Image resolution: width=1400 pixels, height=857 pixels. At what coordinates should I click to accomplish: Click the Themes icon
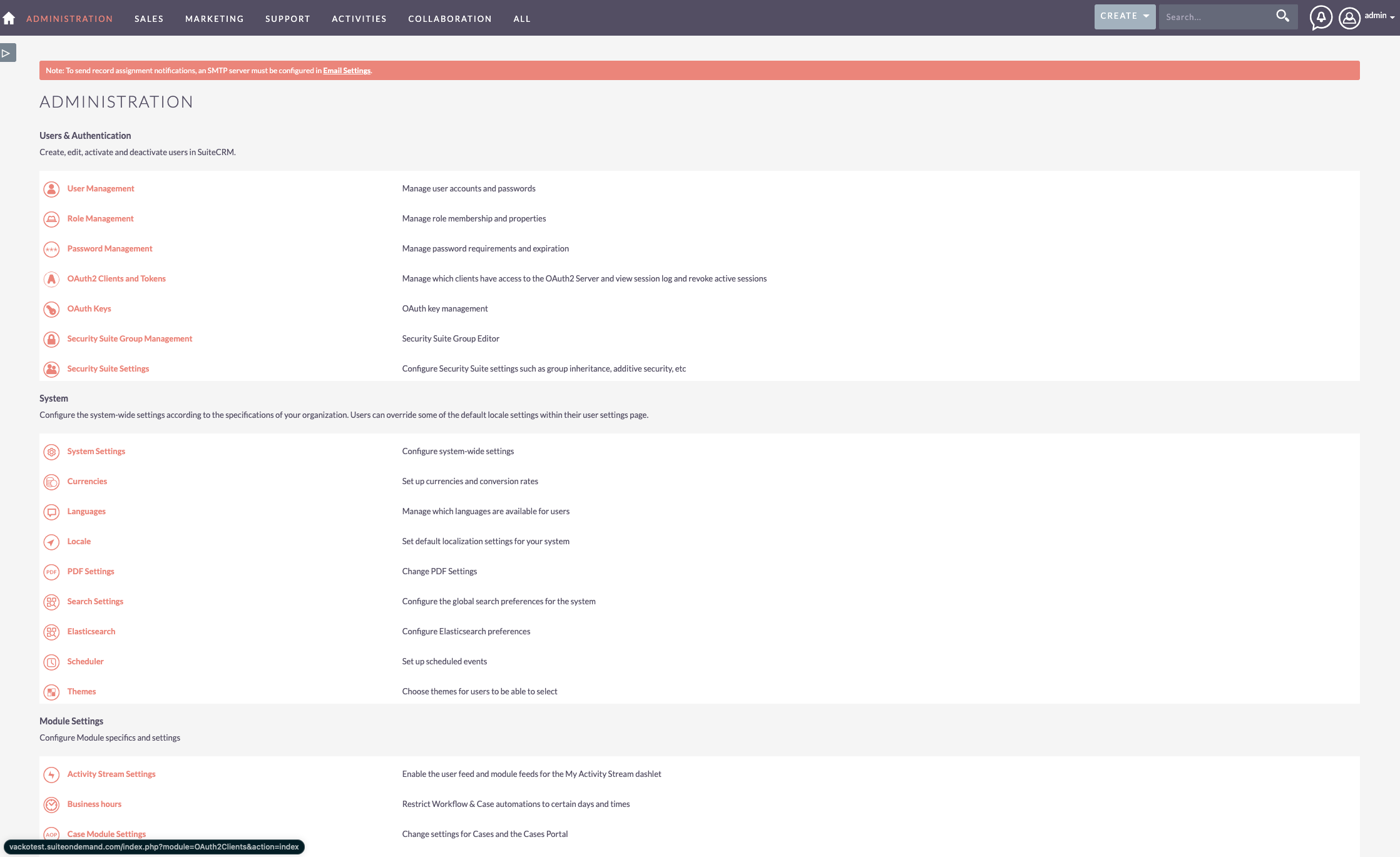point(51,692)
